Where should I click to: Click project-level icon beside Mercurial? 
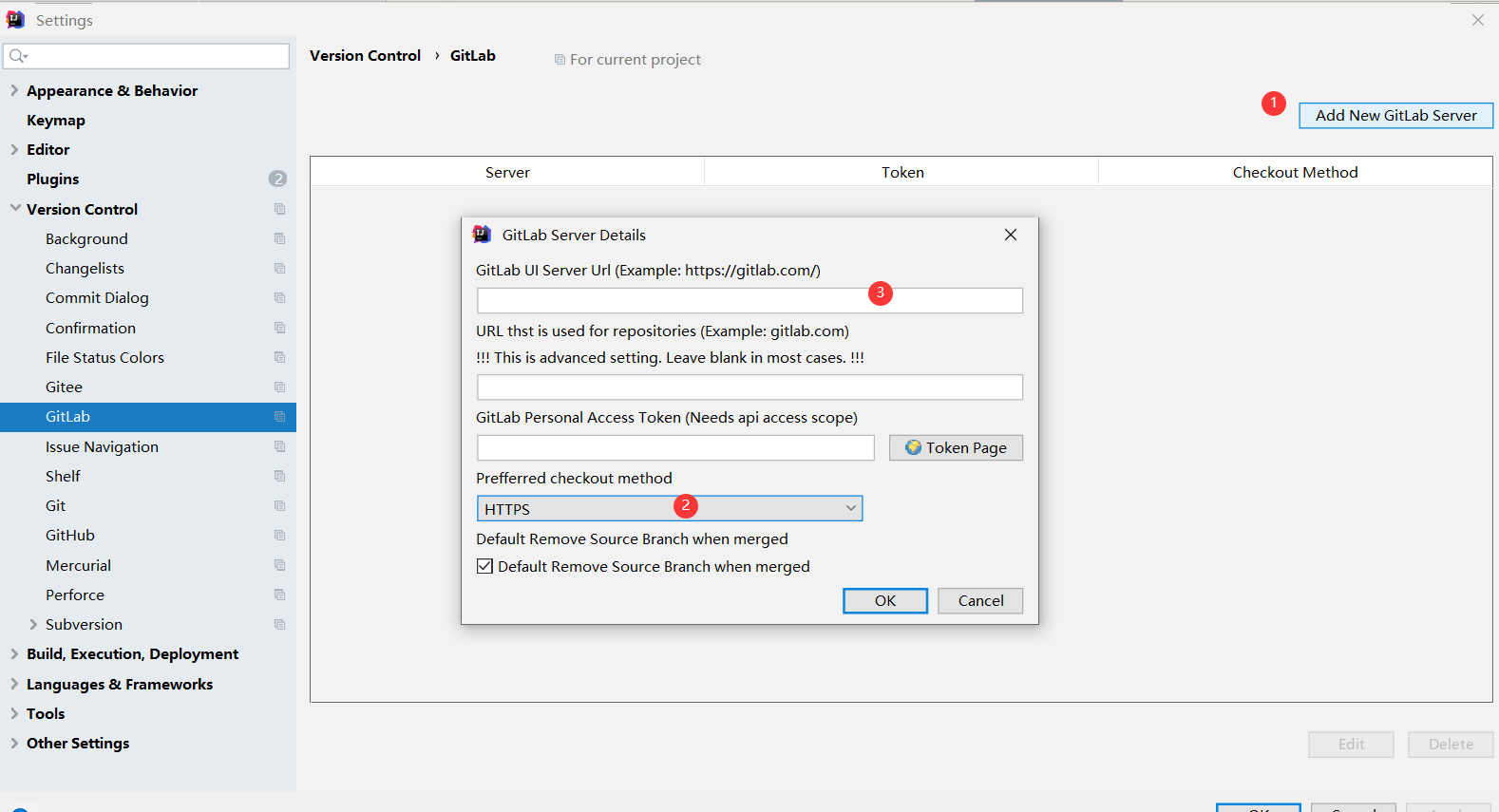(279, 565)
